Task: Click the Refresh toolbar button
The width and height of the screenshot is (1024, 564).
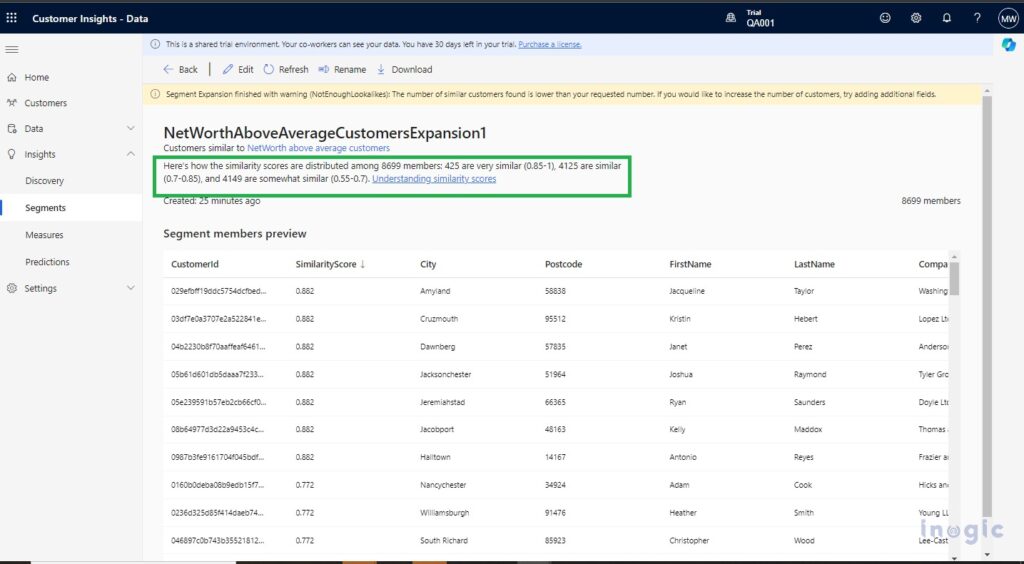Action: [x=286, y=70]
